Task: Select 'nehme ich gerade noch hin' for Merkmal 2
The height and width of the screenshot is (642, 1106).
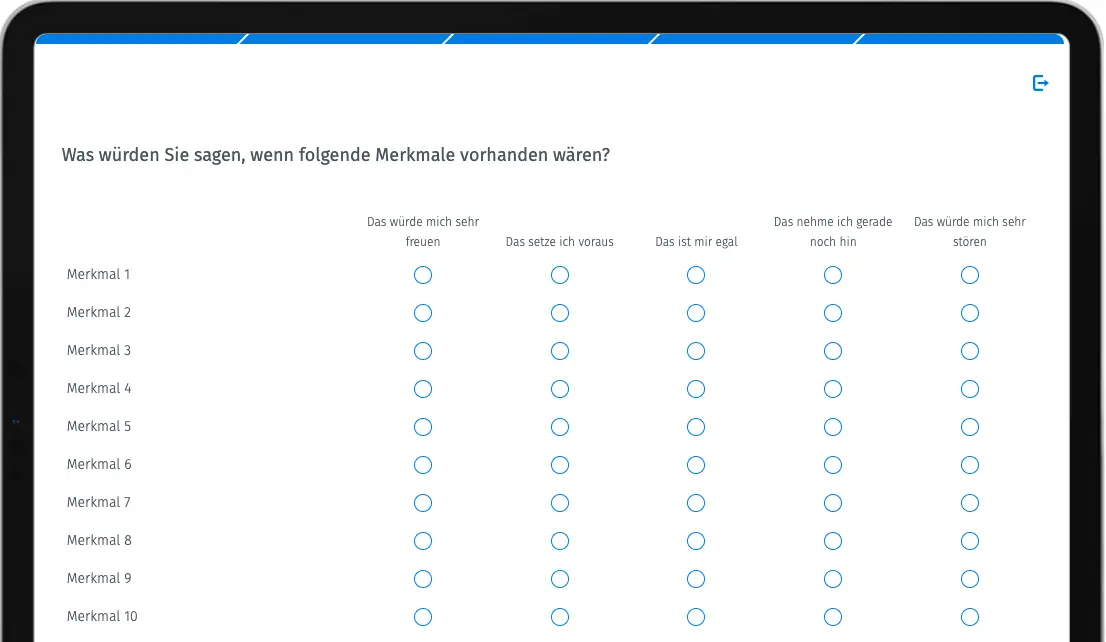Action: click(x=832, y=313)
